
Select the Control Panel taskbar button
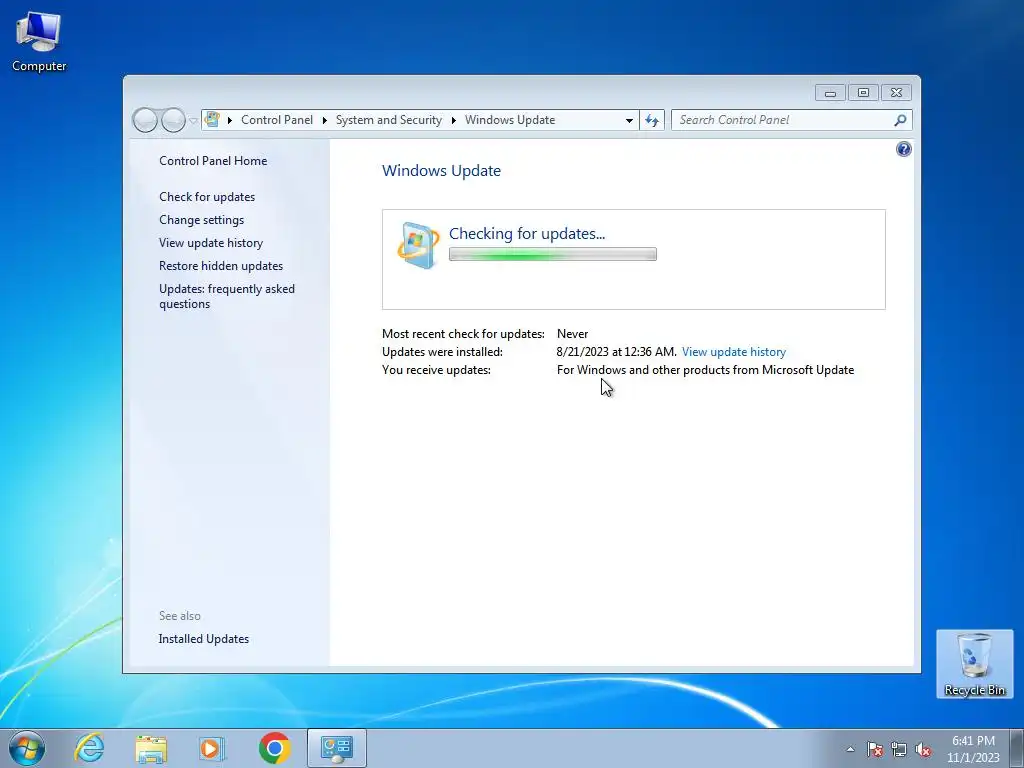pyautogui.click(x=336, y=748)
